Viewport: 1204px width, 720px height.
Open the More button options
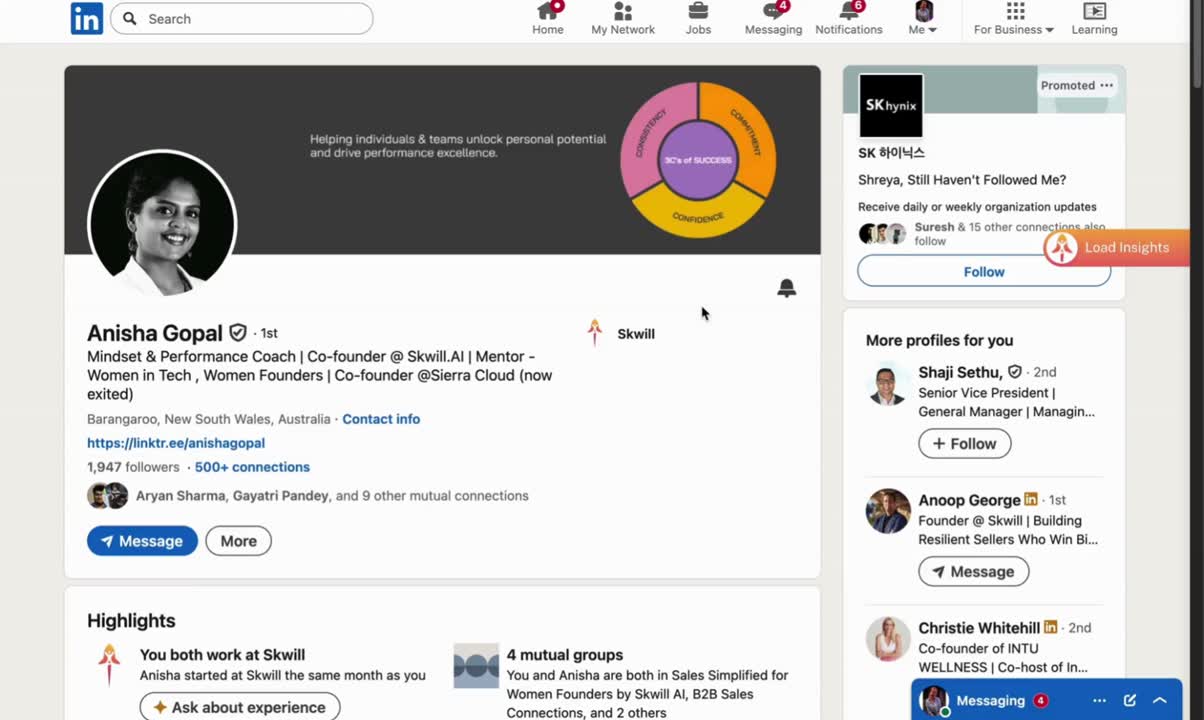(x=238, y=541)
